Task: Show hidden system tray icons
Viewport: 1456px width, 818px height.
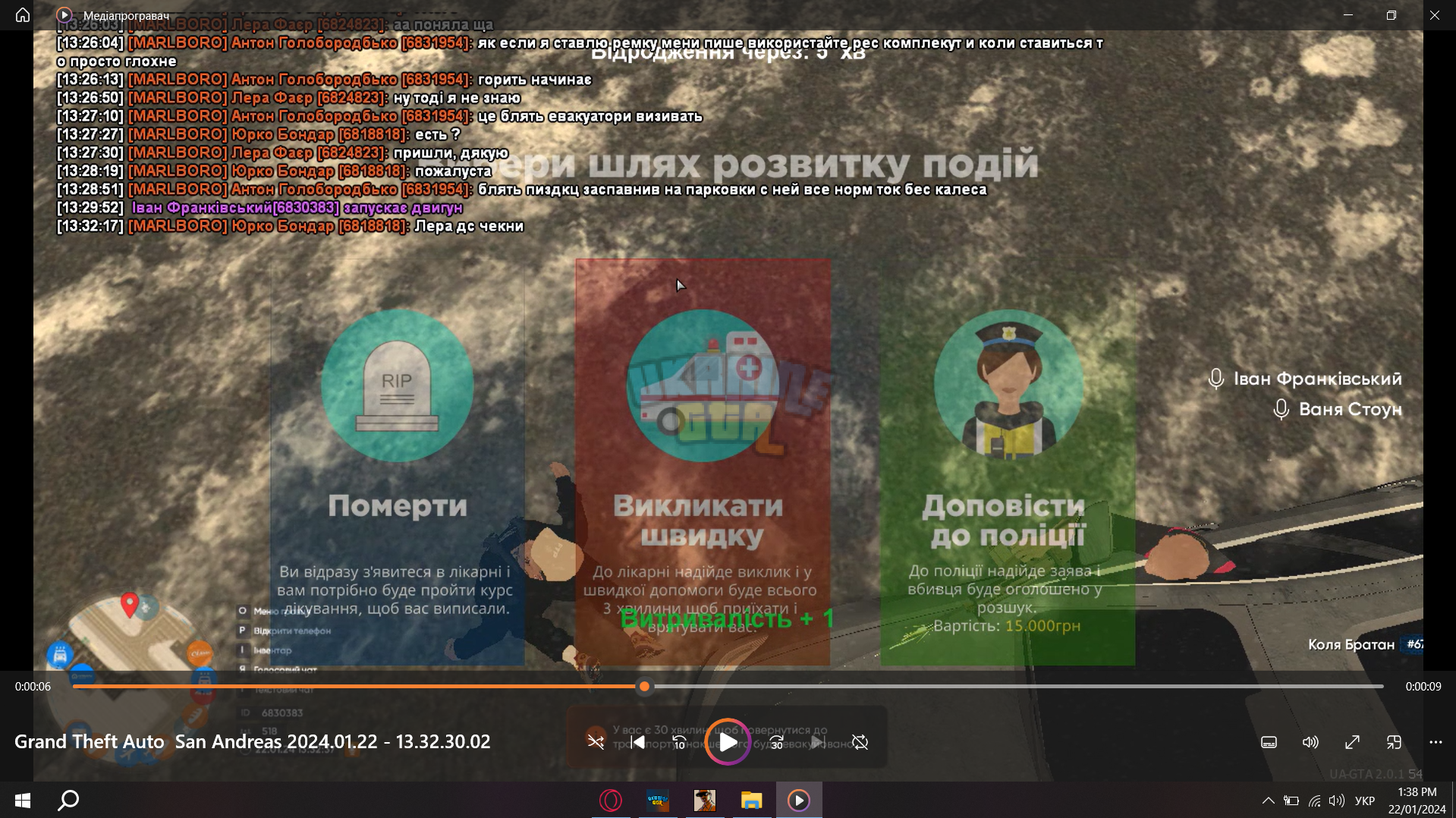Action: coord(1268,801)
